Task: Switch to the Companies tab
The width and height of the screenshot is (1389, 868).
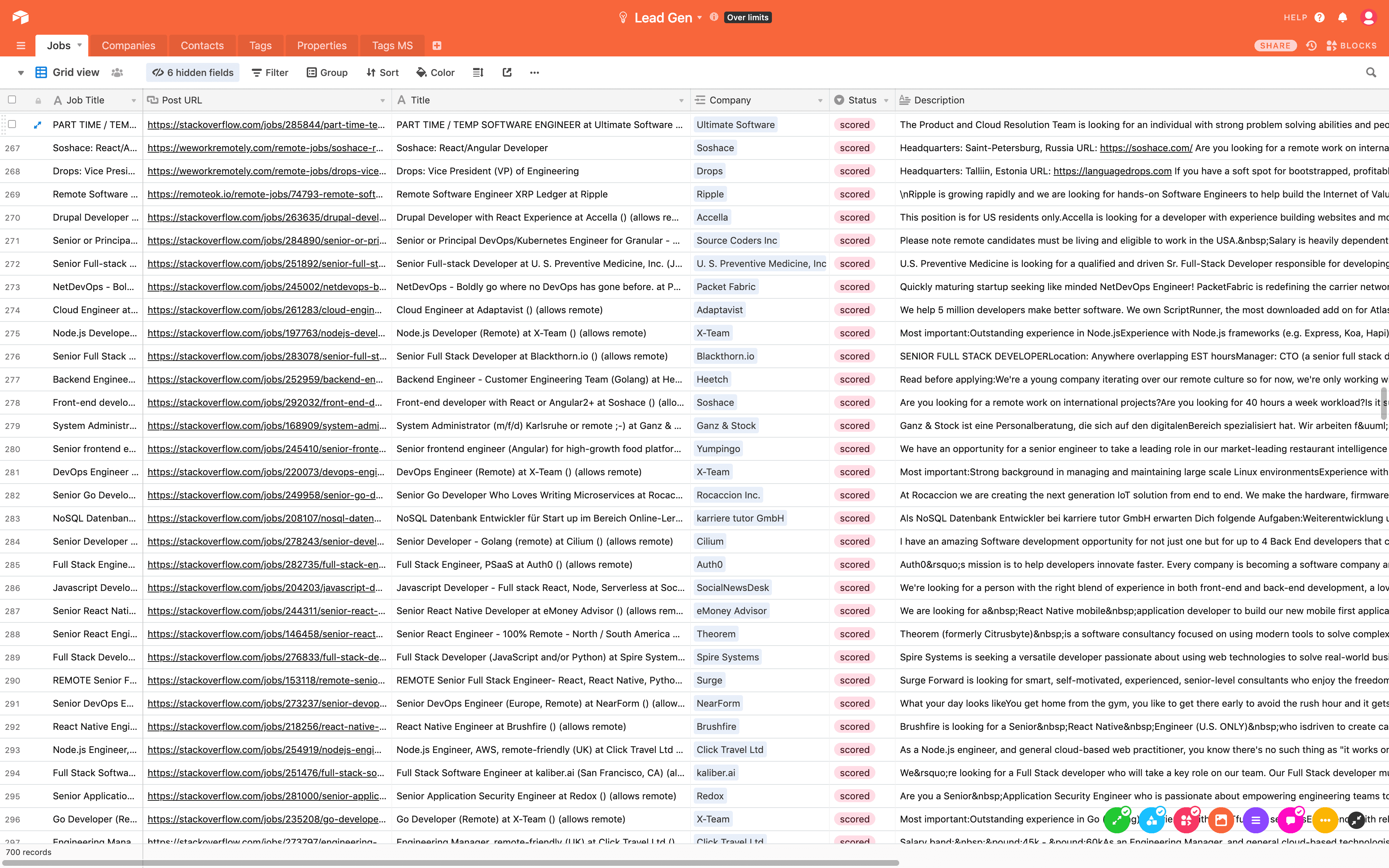Action: pos(128,45)
